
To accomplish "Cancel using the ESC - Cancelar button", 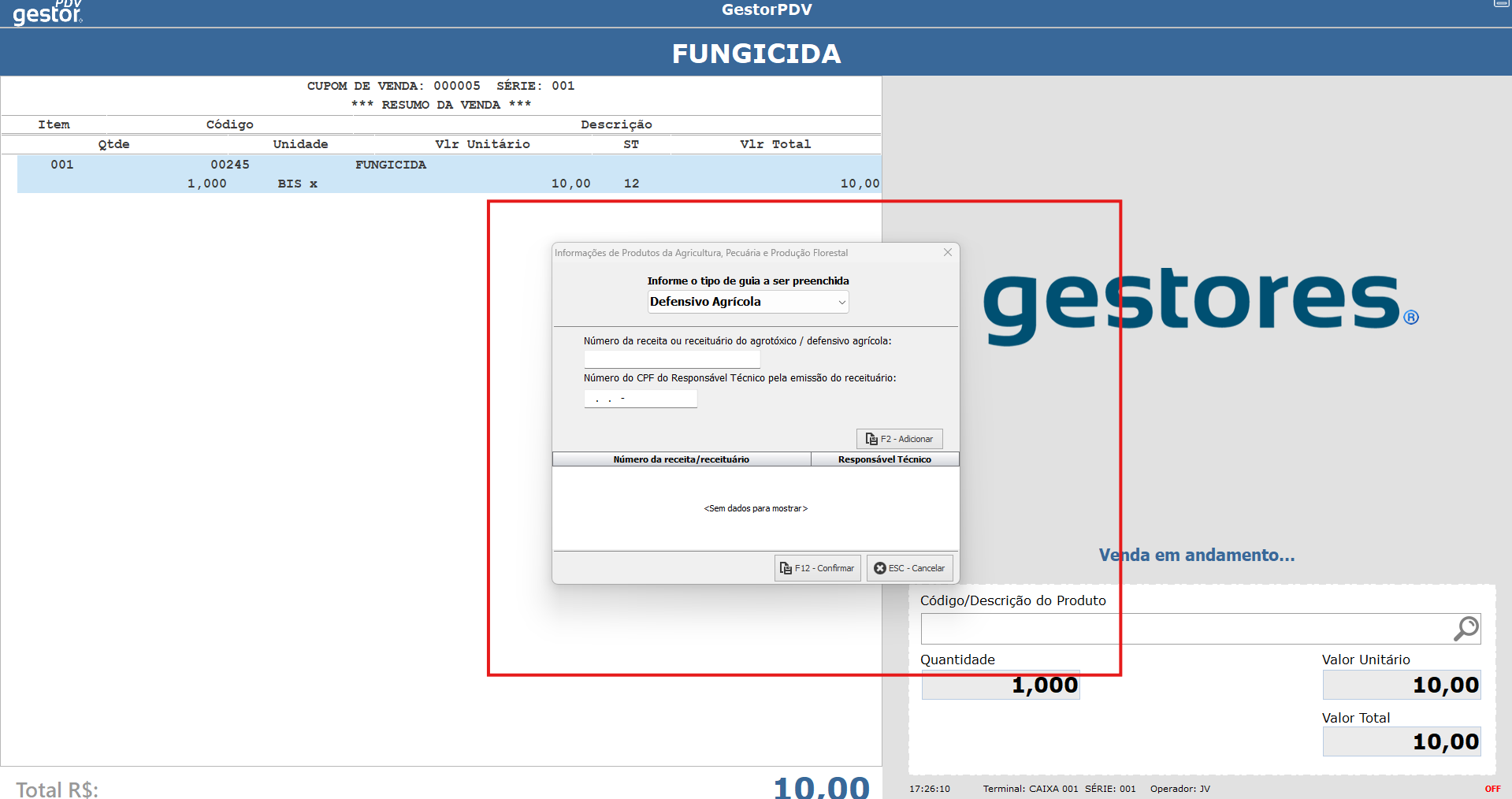I will pyautogui.click(x=909, y=568).
